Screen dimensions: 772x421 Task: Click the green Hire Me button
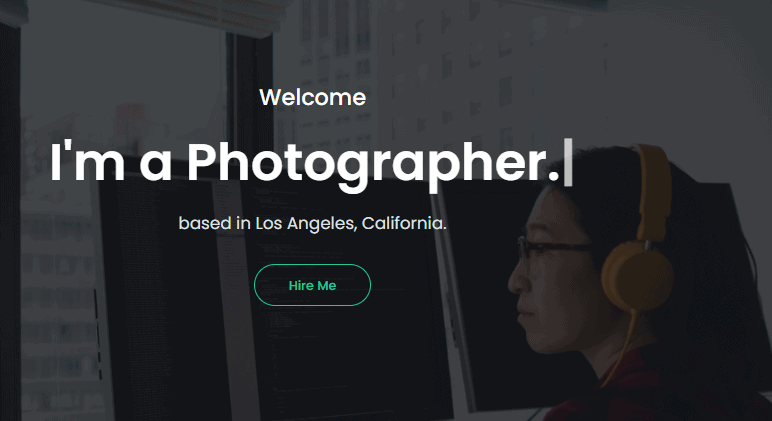(x=312, y=285)
